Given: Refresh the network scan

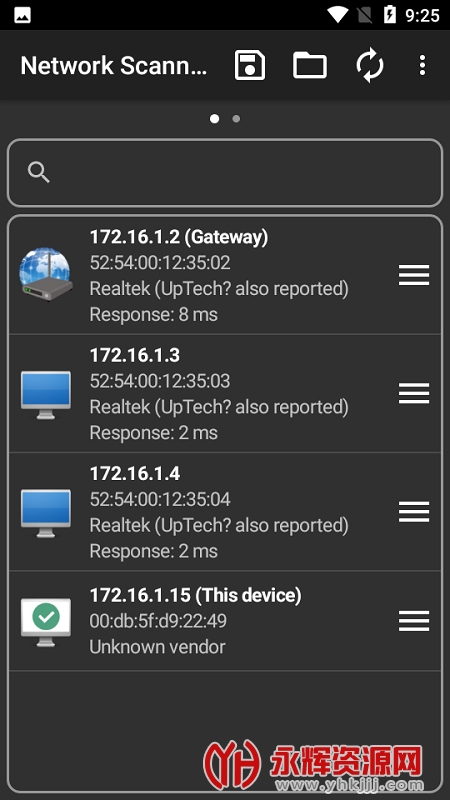Looking at the screenshot, I should 370,65.
